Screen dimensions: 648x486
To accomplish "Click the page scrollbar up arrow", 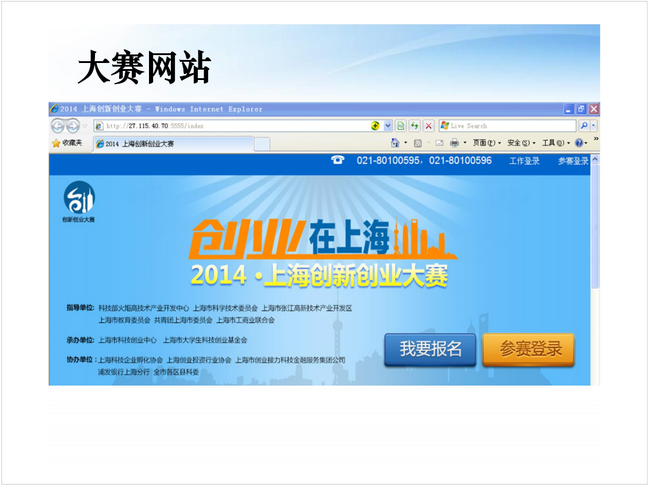I will (x=595, y=160).
